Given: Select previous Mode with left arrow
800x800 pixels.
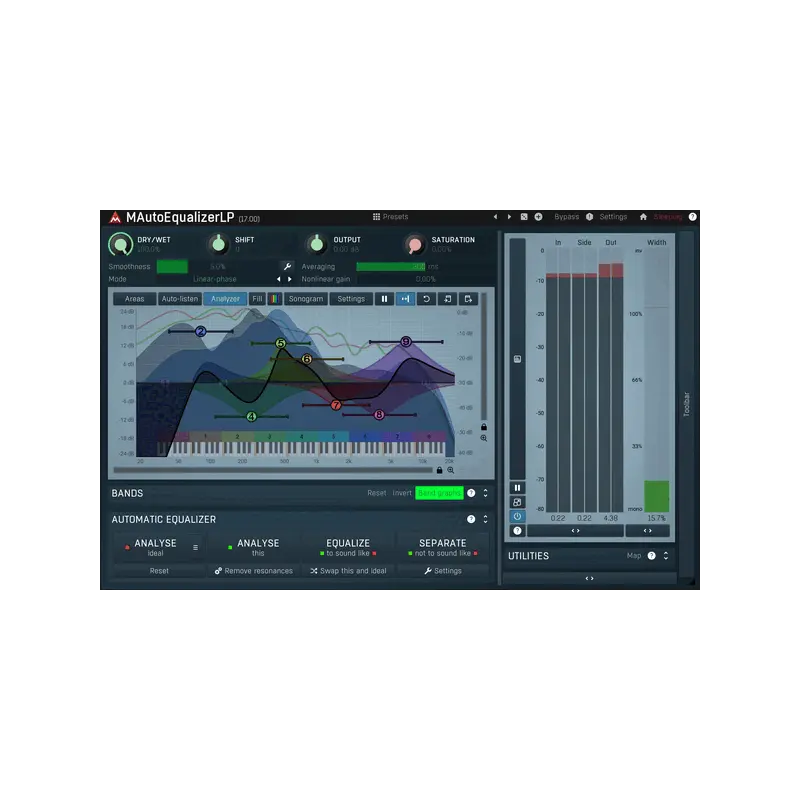Looking at the screenshot, I should 278,280.
